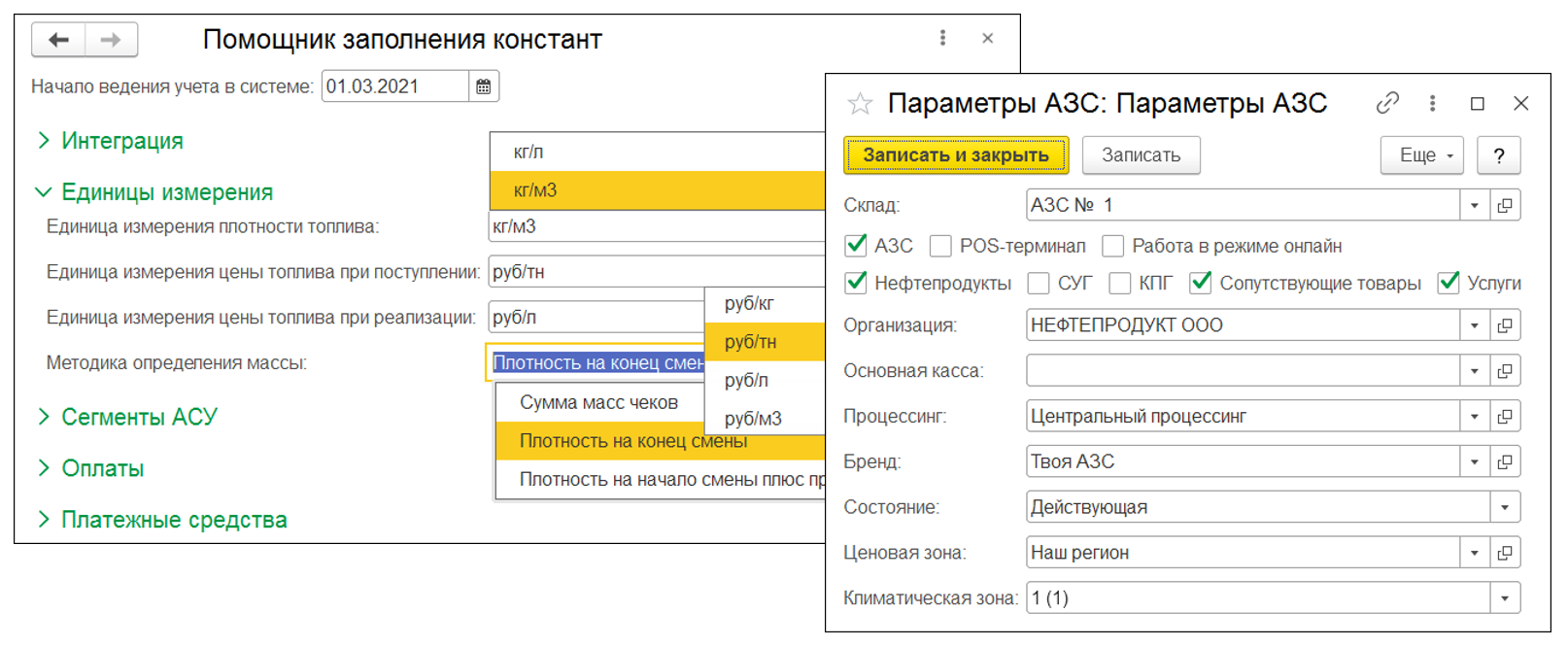This screenshot has height=647, width=1568.
Task: Enable the POS-терминал checkbox
Action: (x=940, y=246)
